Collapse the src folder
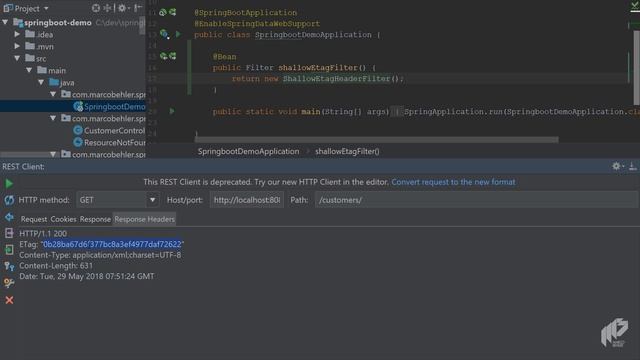The width and height of the screenshot is (640, 360). pyautogui.click(x=17, y=58)
